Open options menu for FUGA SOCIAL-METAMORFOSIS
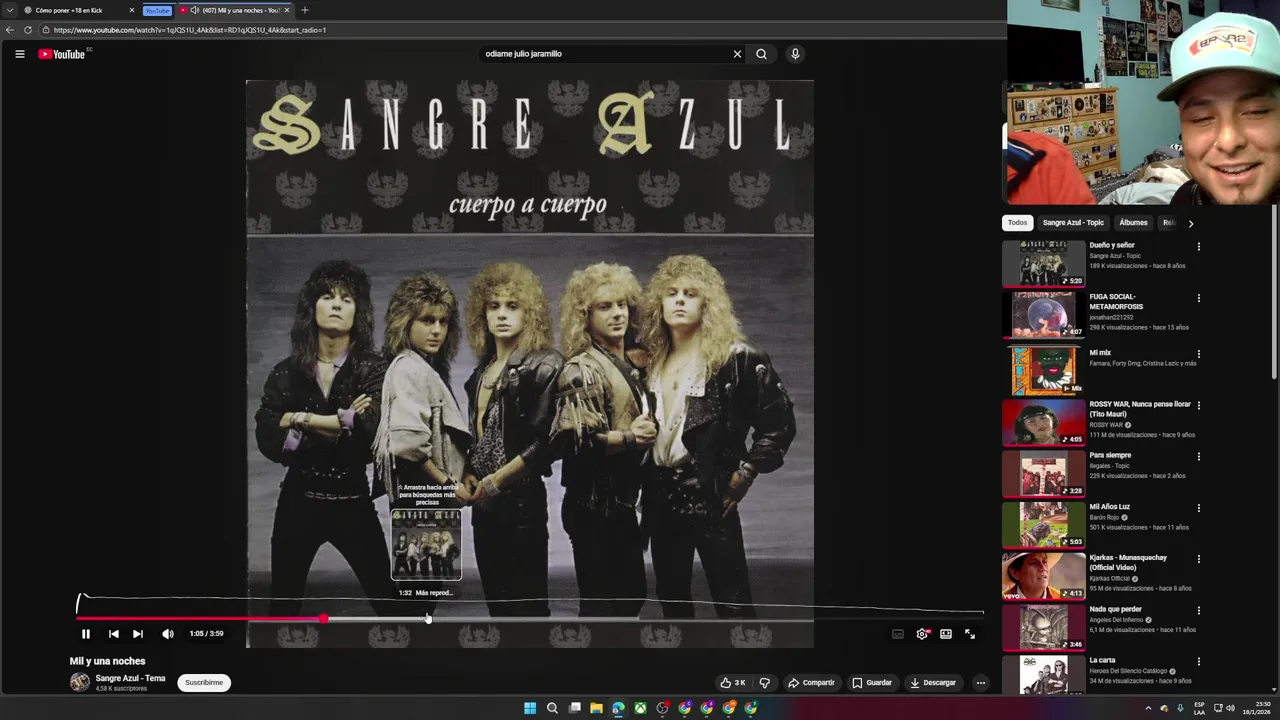Image resolution: width=1280 pixels, height=720 pixels. [1198, 298]
